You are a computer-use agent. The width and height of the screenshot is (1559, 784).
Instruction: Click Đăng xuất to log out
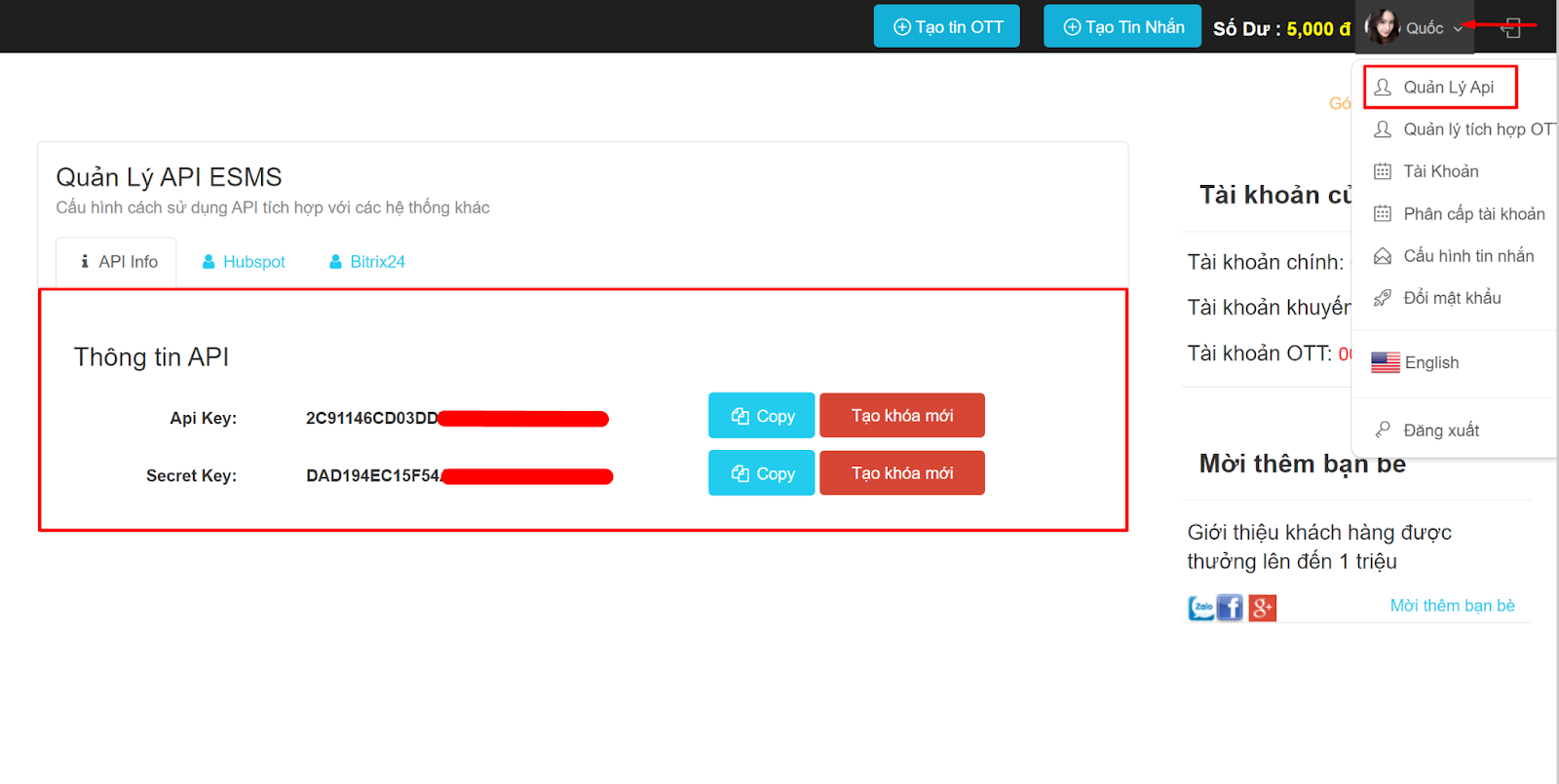[x=1441, y=430]
